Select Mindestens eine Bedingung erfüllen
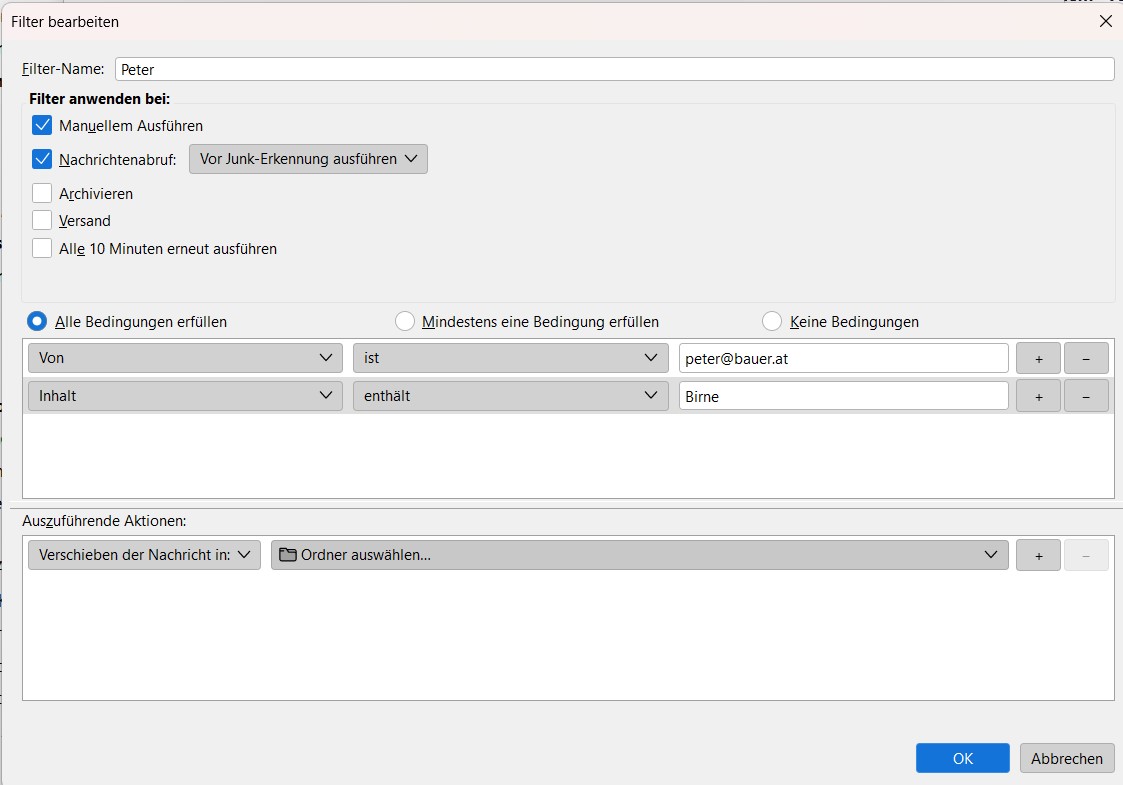This screenshot has height=785, width=1123. pos(405,322)
